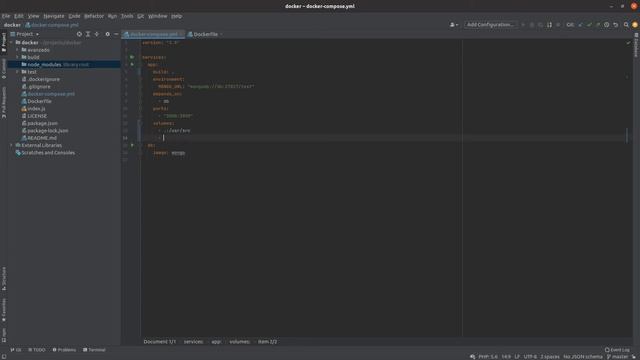
Task: Open the user account icon in toolbar
Action: 453,25
